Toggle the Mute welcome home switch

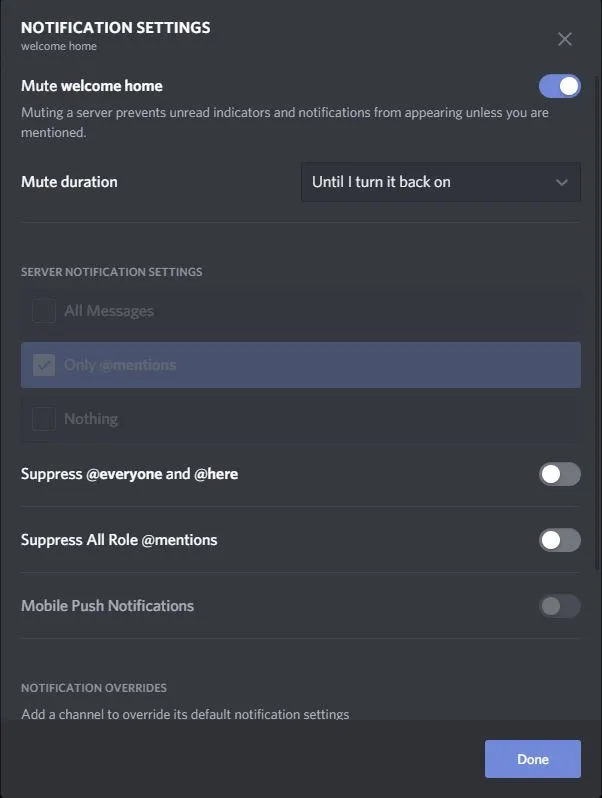click(x=559, y=86)
